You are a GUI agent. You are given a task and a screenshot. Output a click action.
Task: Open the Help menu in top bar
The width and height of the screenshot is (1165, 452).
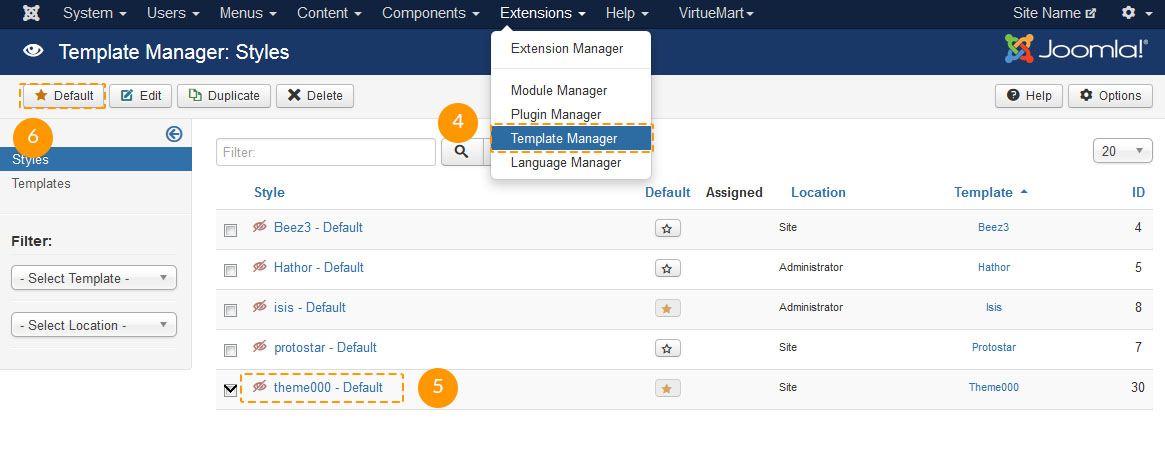click(627, 13)
